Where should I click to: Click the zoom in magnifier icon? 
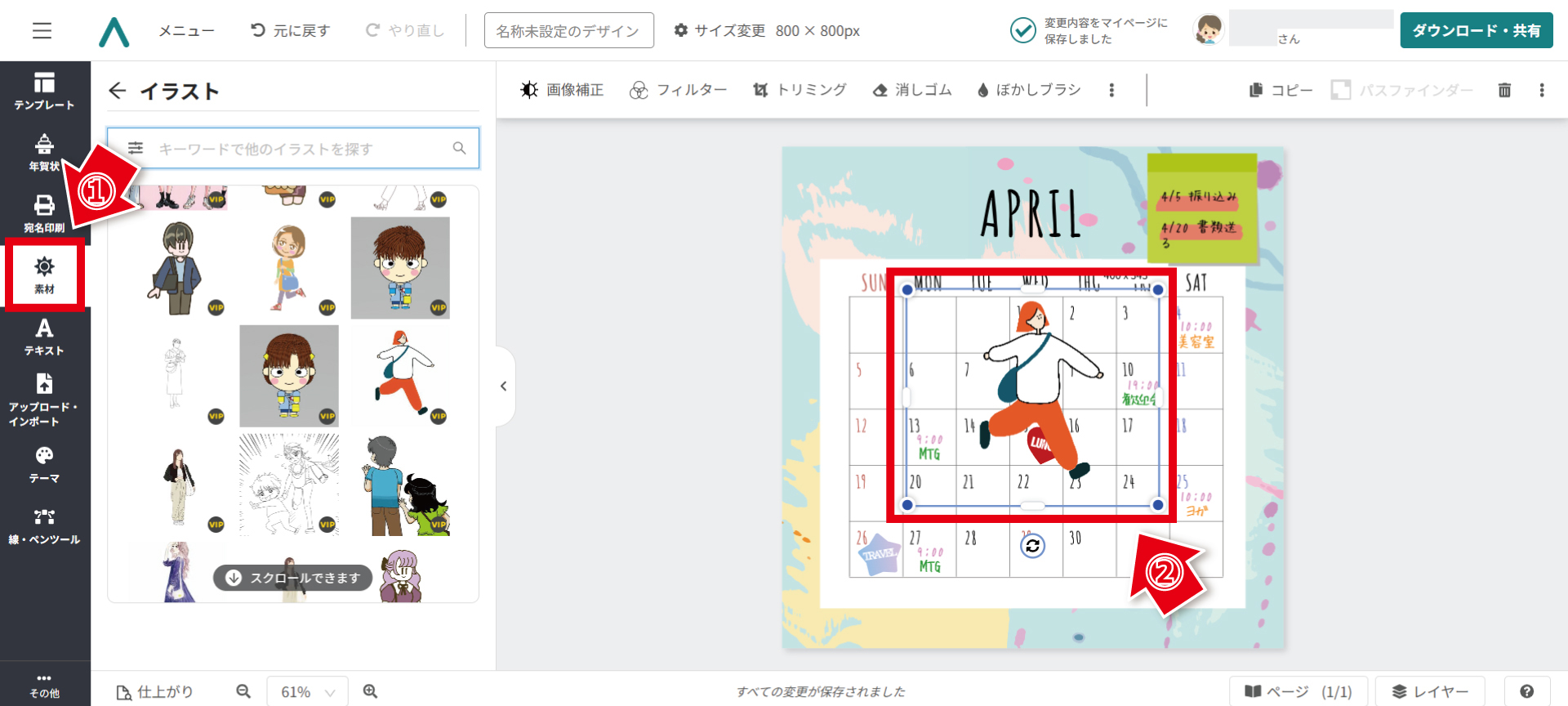pos(370,691)
